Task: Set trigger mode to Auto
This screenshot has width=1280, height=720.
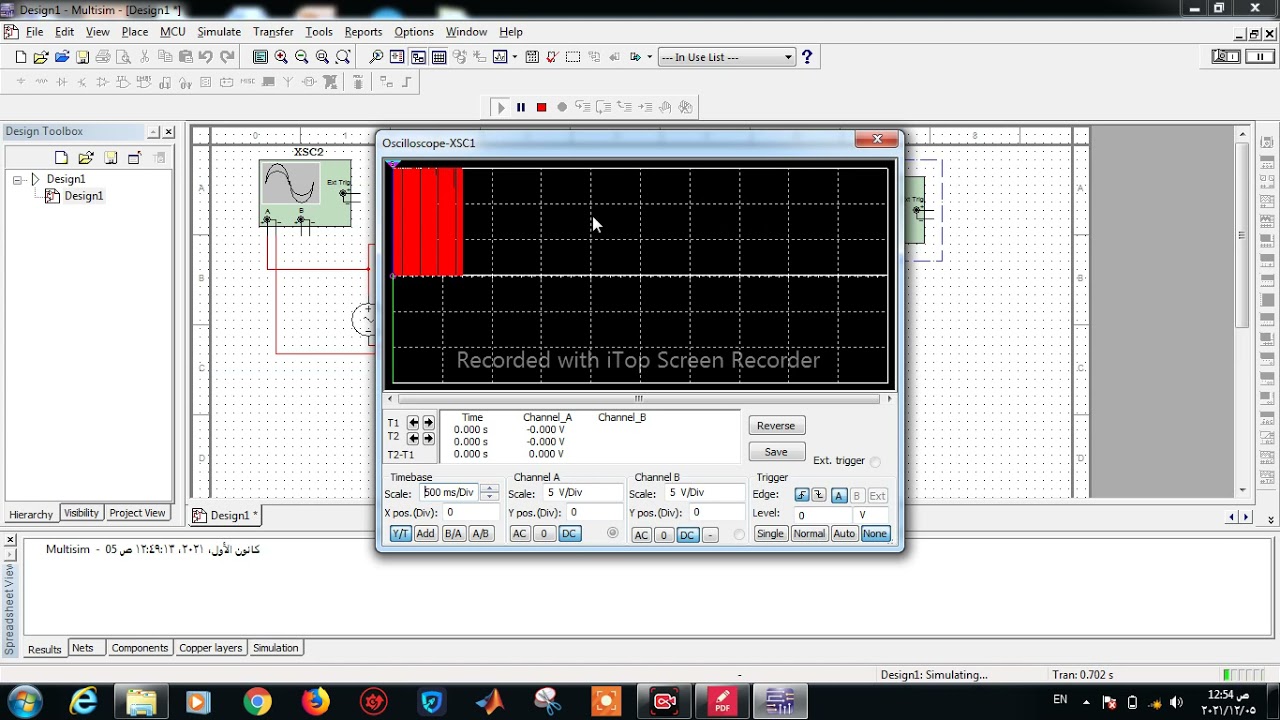Action: (844, 534)
